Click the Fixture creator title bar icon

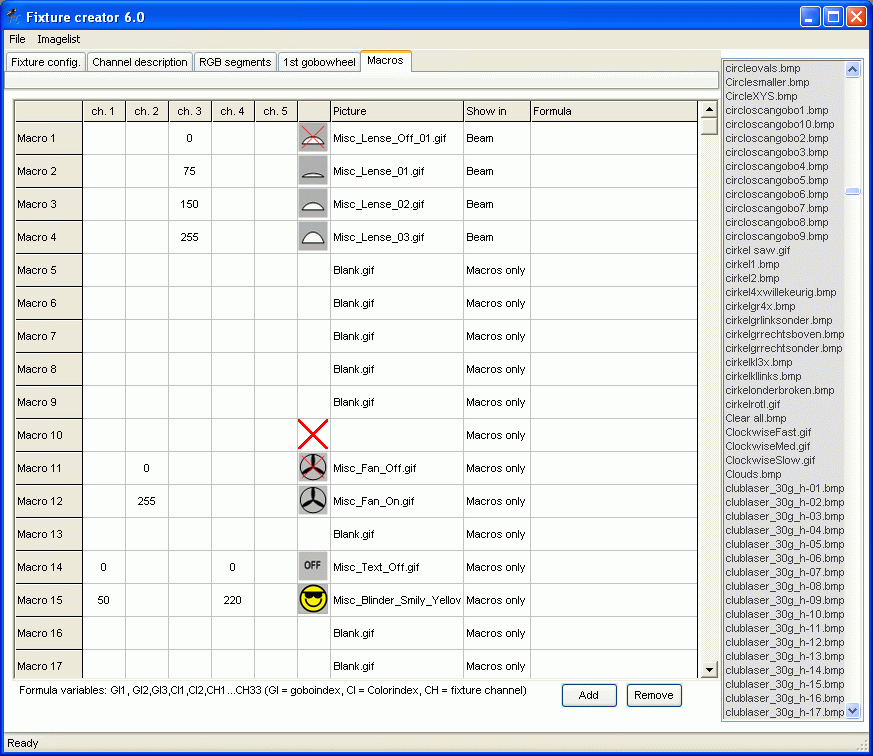tap(13, 17)
